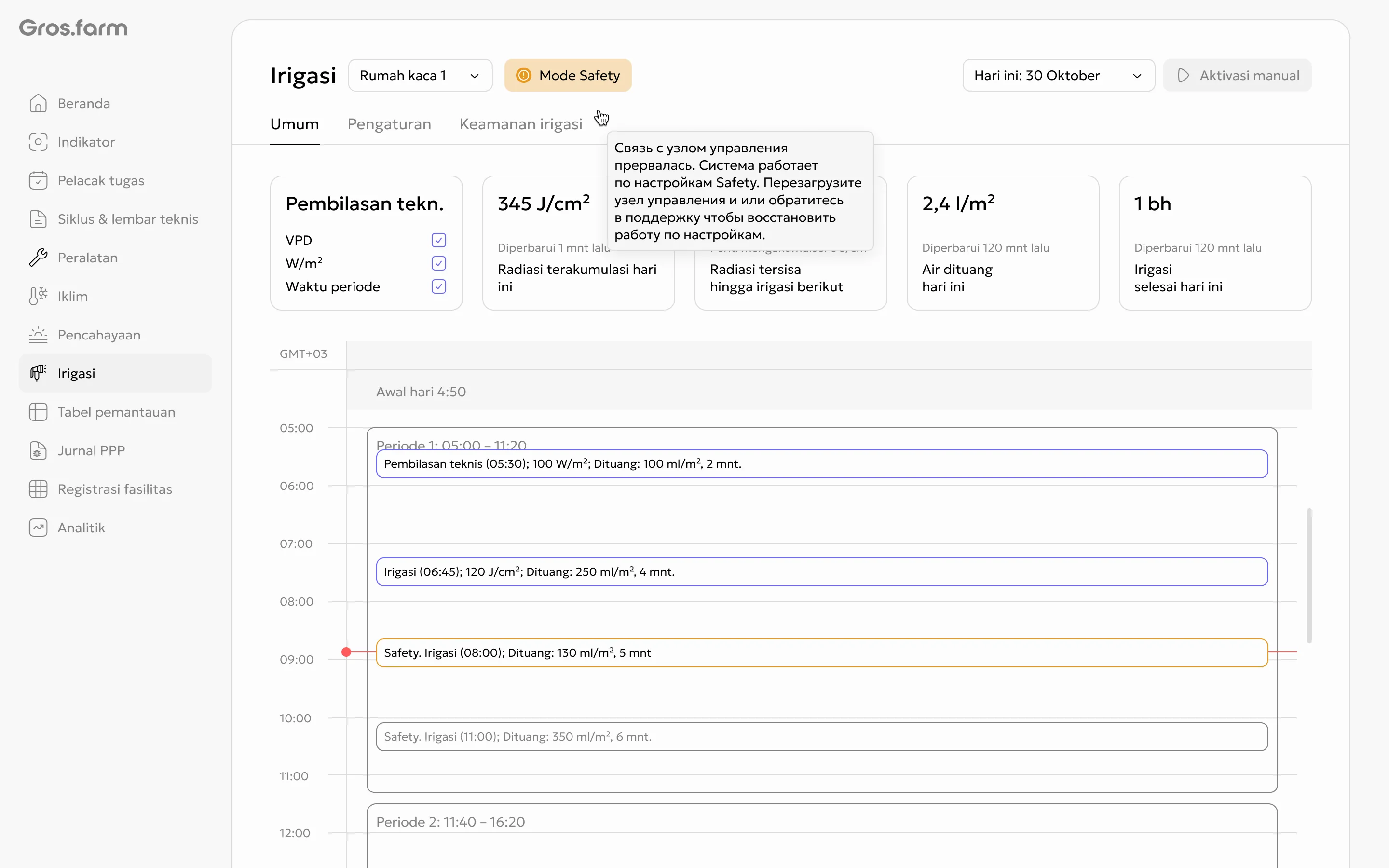Image resolution: width=1389 pixels, height=868 pixels.
Task: Click the Mode Safety status badge
Action: 568,75
